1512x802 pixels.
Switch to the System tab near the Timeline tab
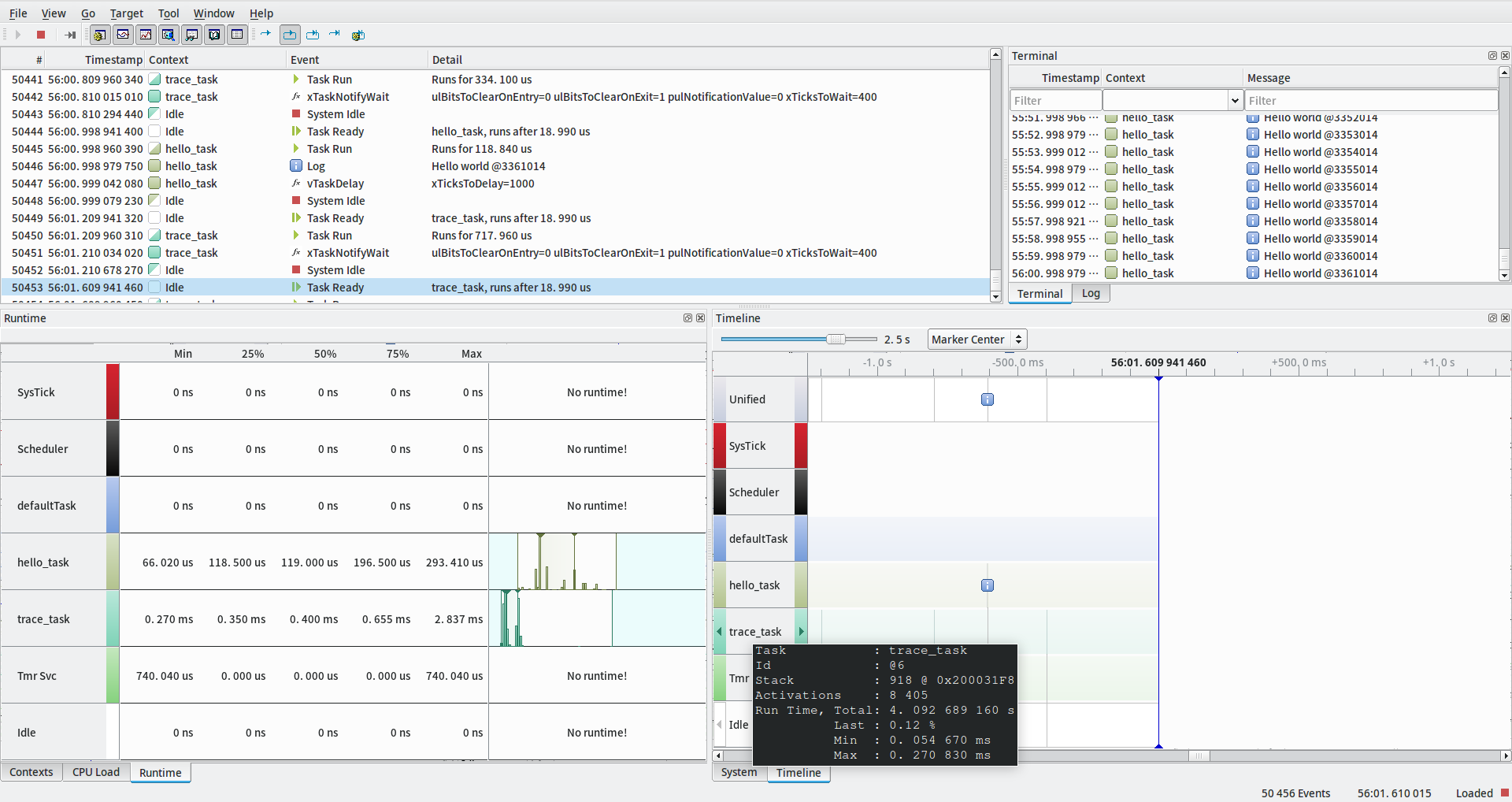738,773
